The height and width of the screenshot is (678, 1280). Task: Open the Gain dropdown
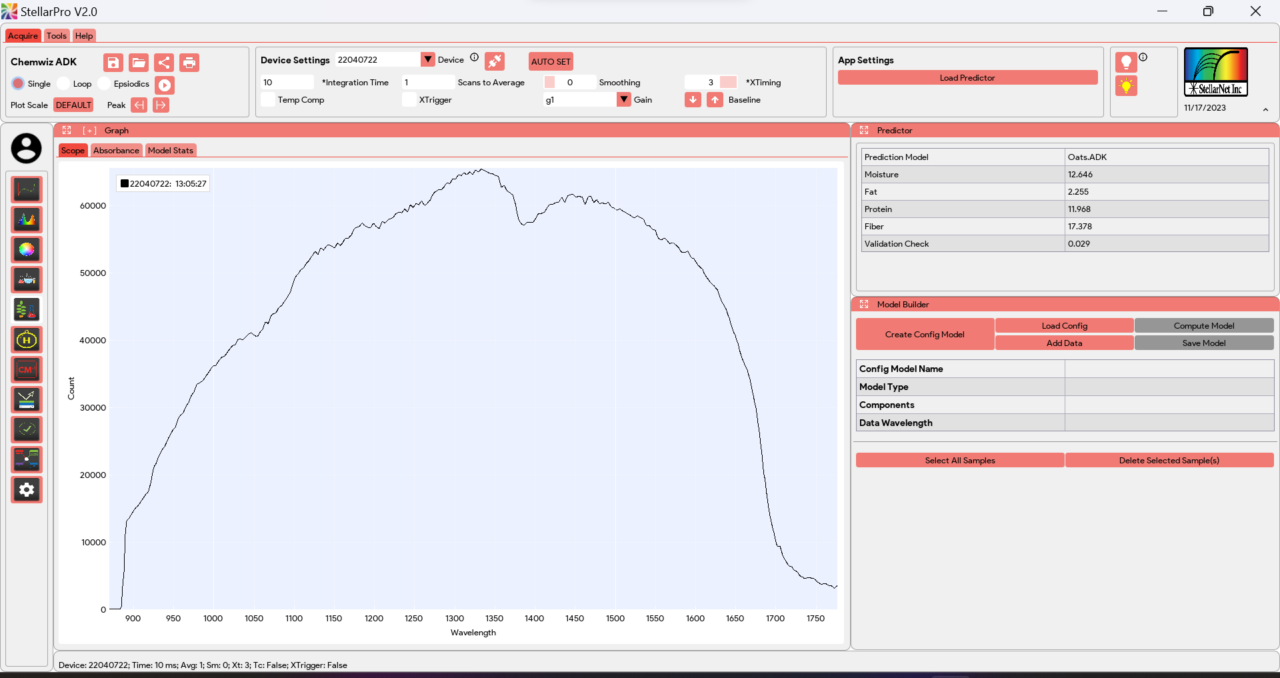point(623,100)
